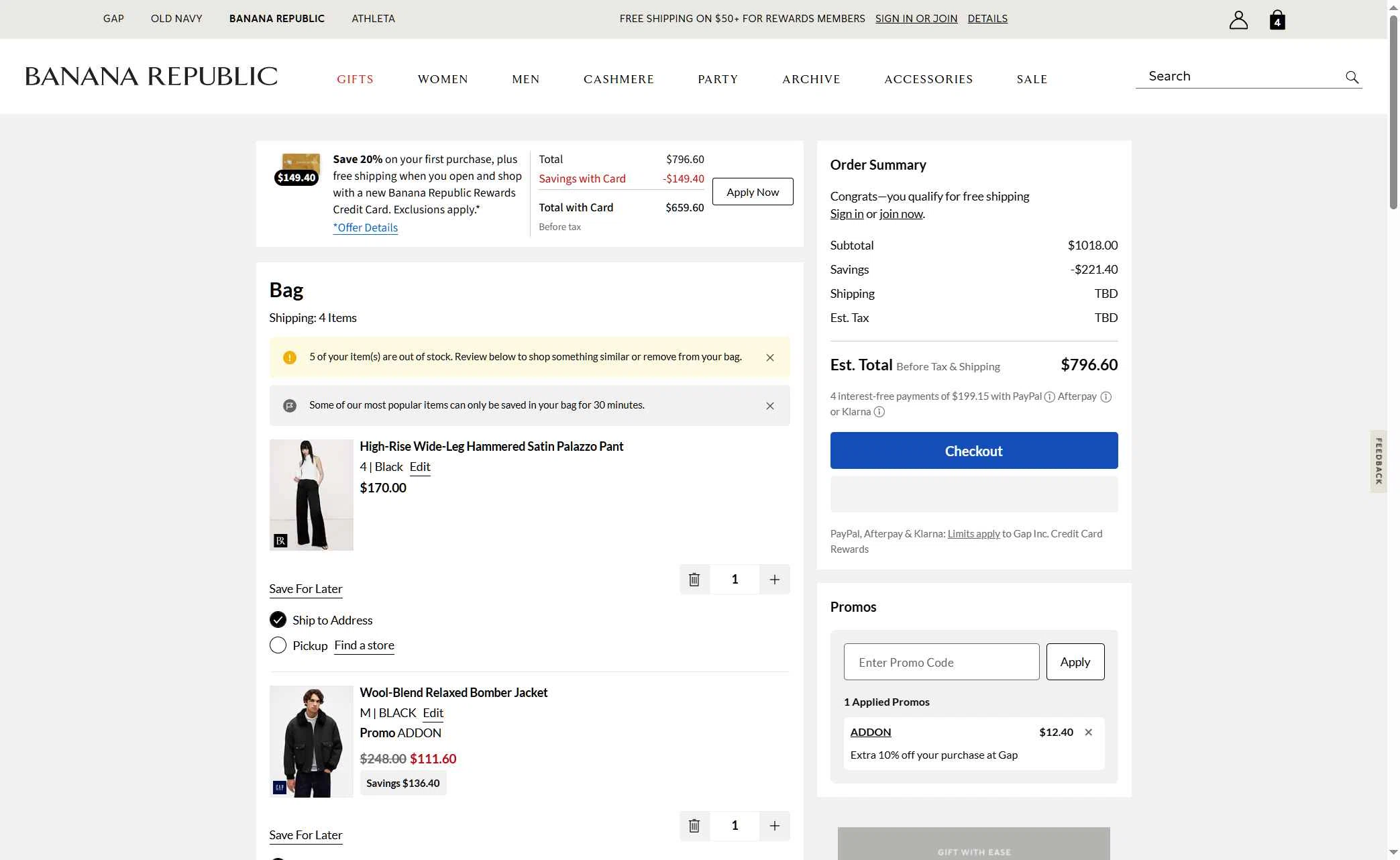Select Ship to Address for the palazzo pant

(x=278, y=619)
